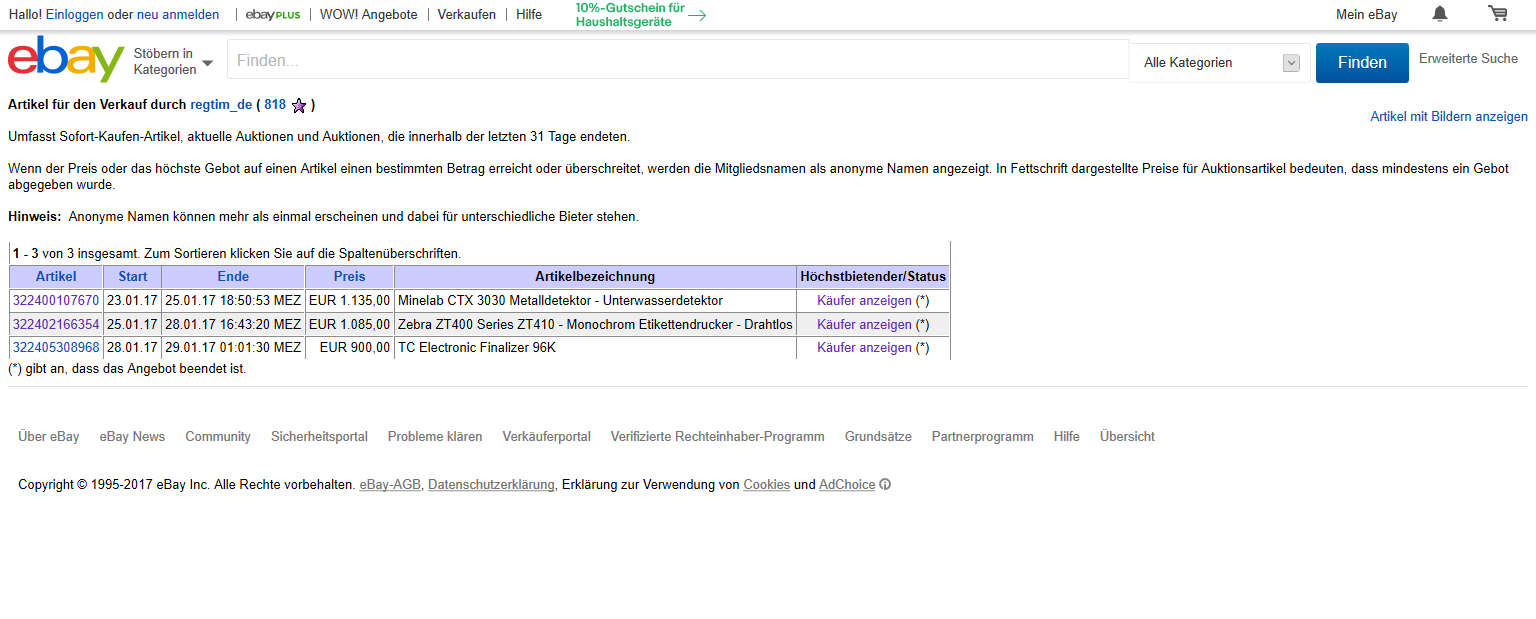Open item number 322402166354

tap(56, 325)
